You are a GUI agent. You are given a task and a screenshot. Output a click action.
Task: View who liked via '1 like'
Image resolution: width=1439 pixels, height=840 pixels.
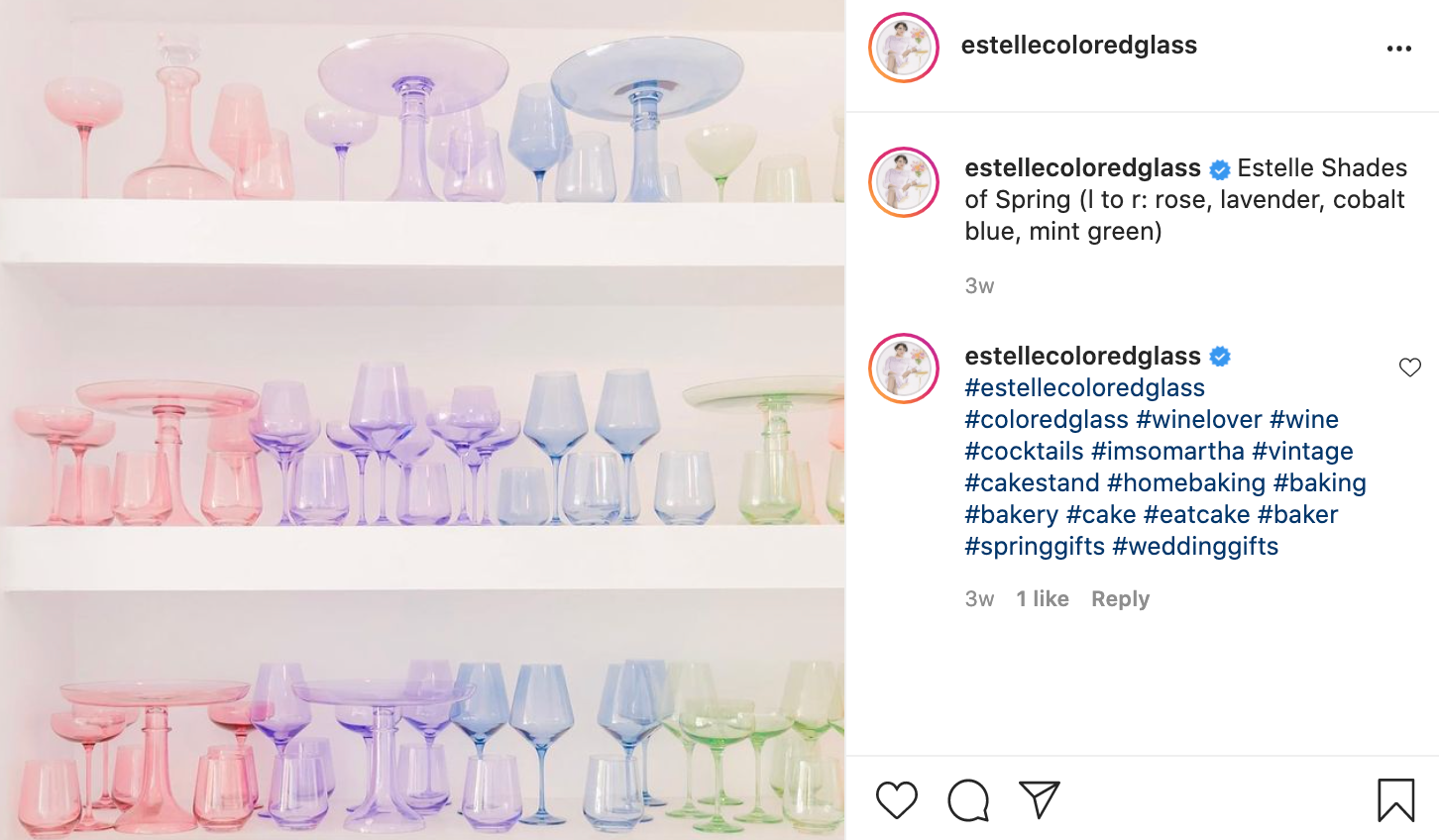click(x=1043, y=599)
